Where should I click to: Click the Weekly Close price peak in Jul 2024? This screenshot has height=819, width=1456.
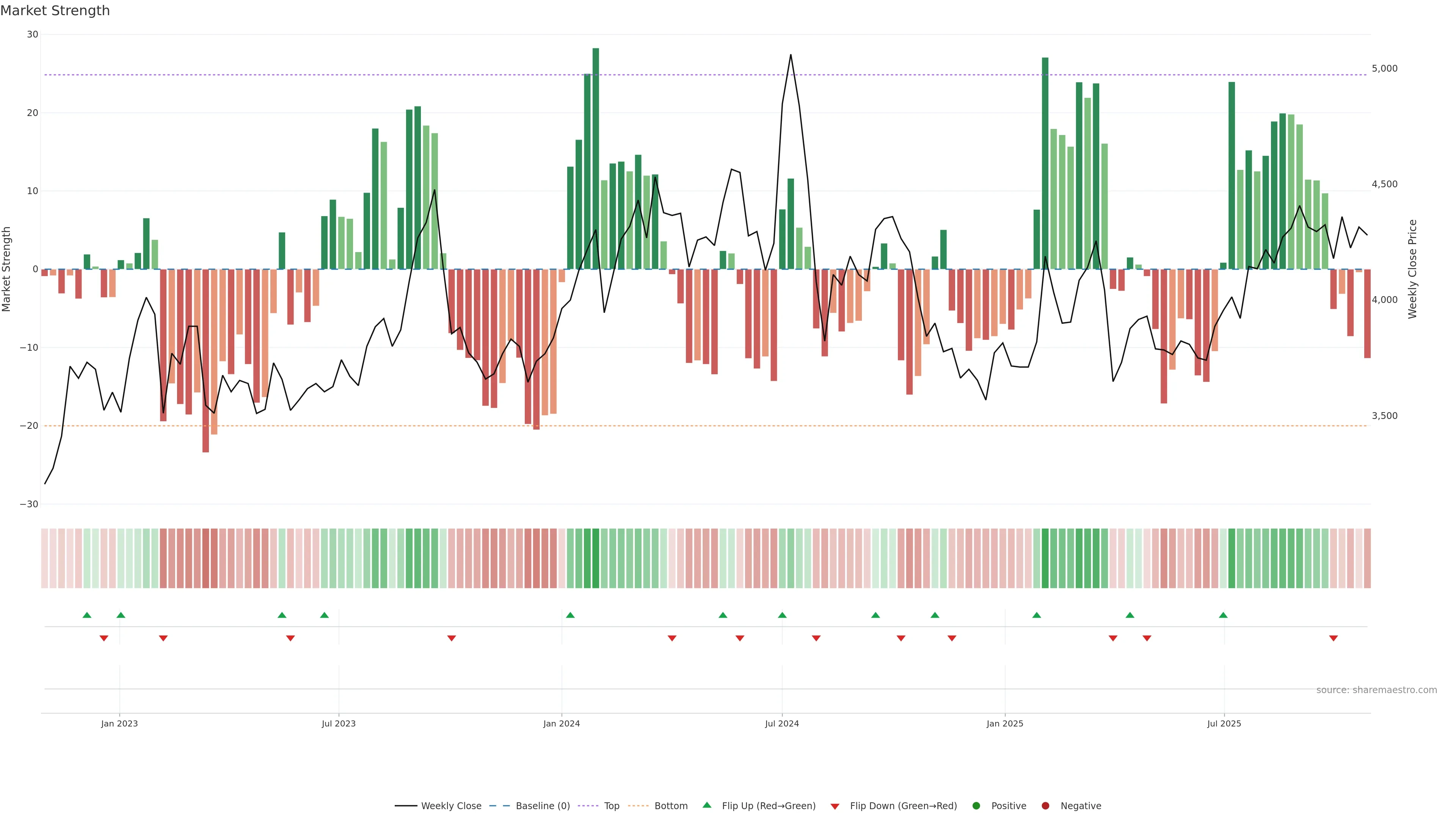(x=791, y=55)
